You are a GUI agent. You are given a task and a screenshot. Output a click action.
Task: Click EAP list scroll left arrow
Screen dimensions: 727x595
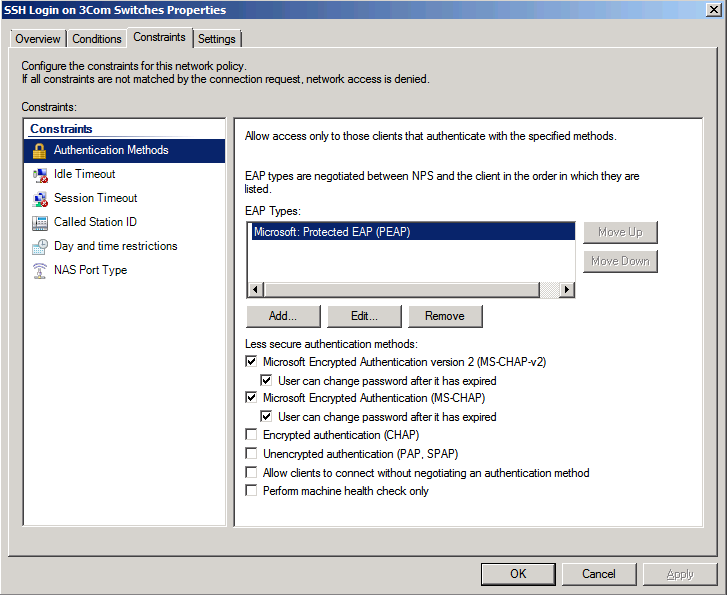coord(255,290)
